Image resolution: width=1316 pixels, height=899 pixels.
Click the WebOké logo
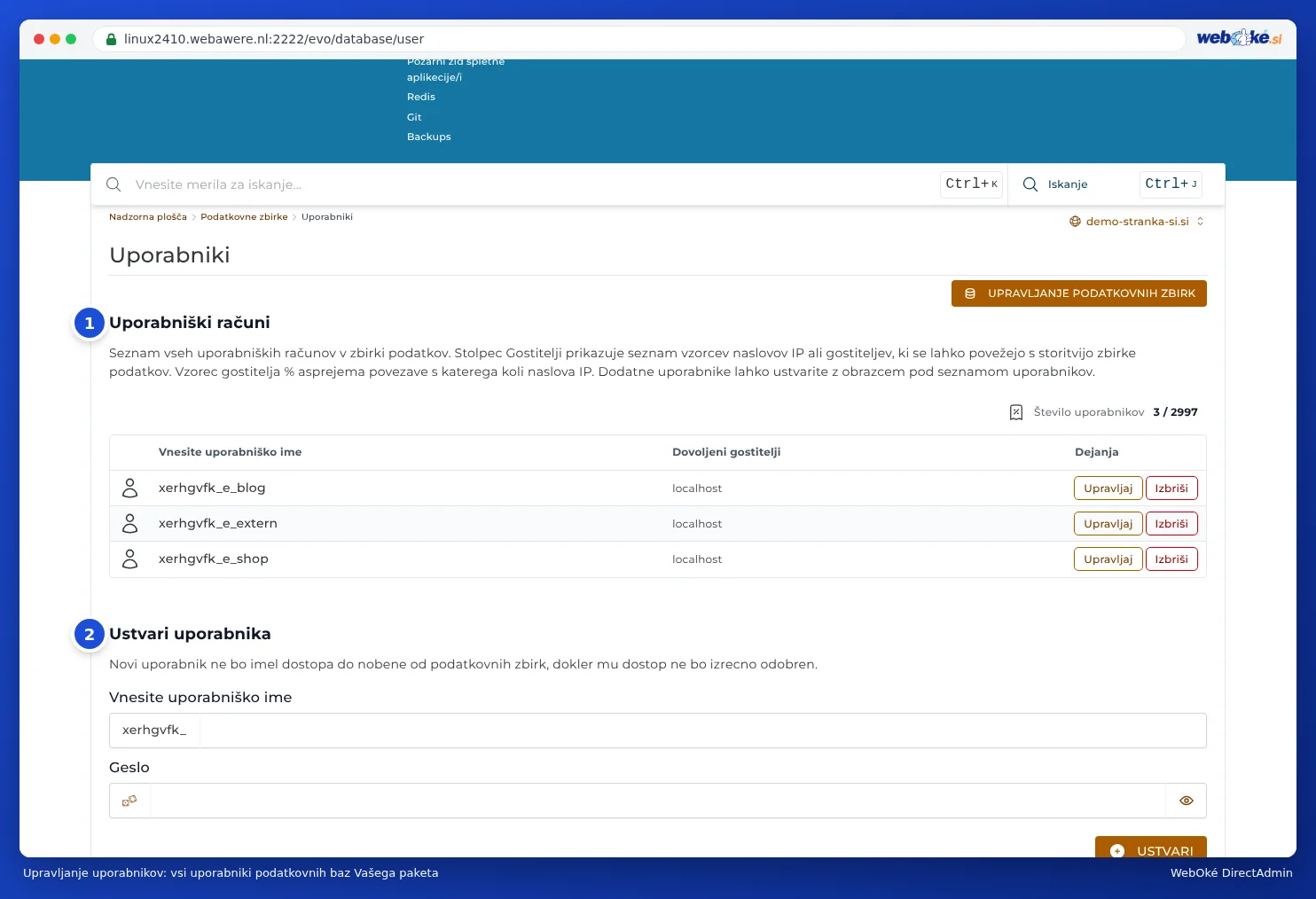[x=1239, y=38]
